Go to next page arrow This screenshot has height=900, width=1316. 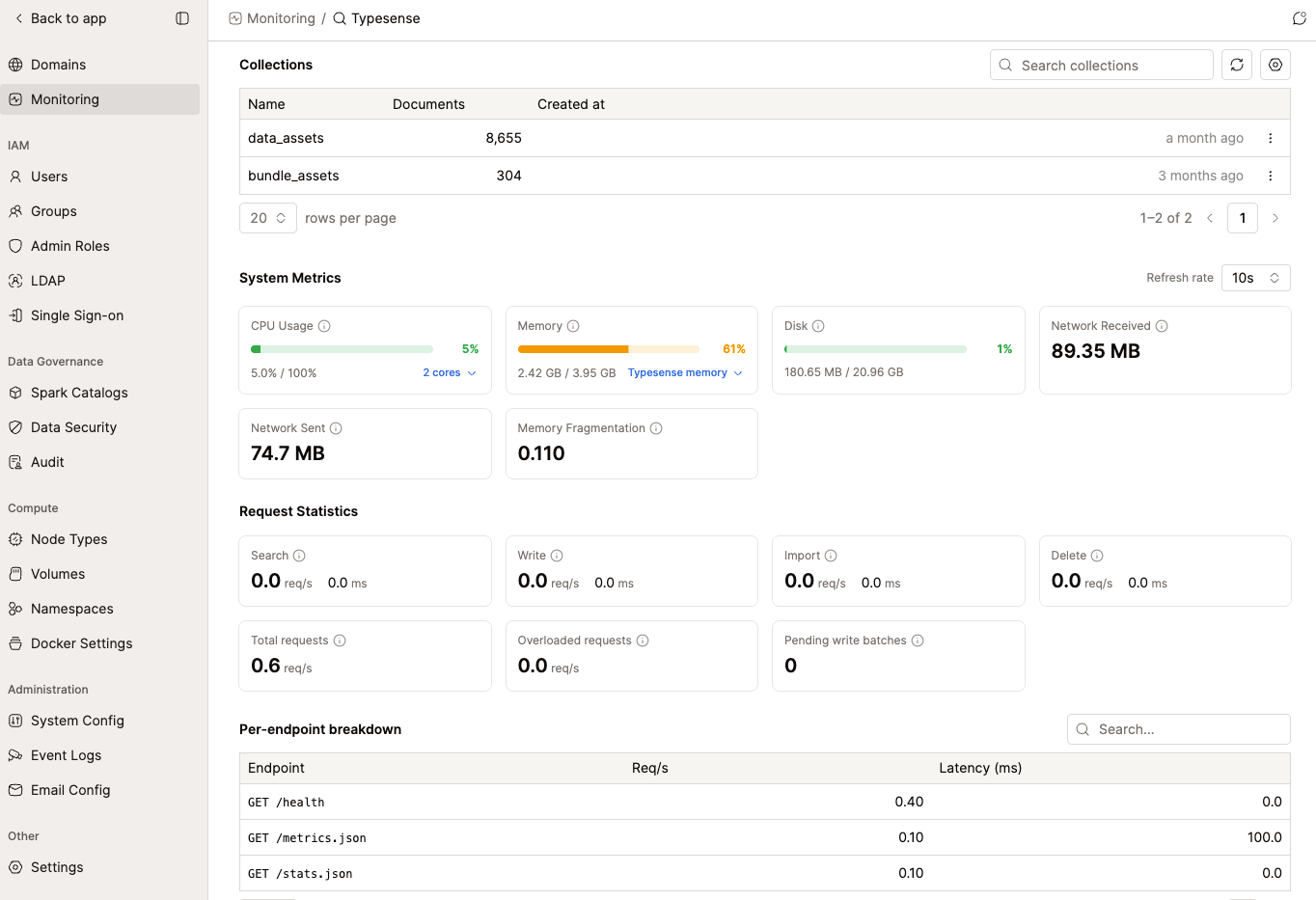(x=1275, y=218)
